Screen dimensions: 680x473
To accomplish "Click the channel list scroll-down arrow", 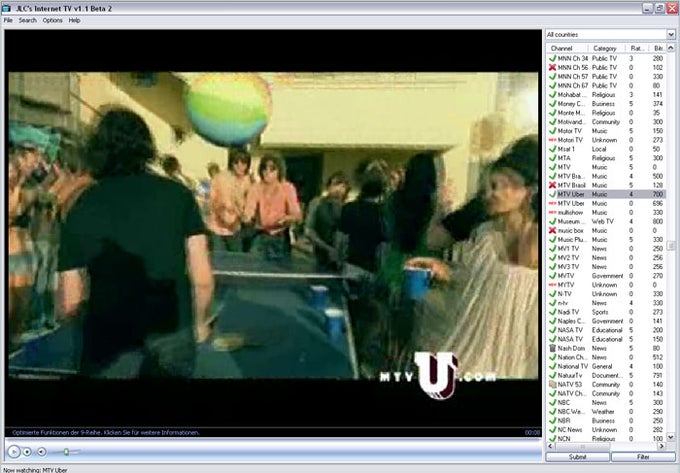I will click(671, 437).
